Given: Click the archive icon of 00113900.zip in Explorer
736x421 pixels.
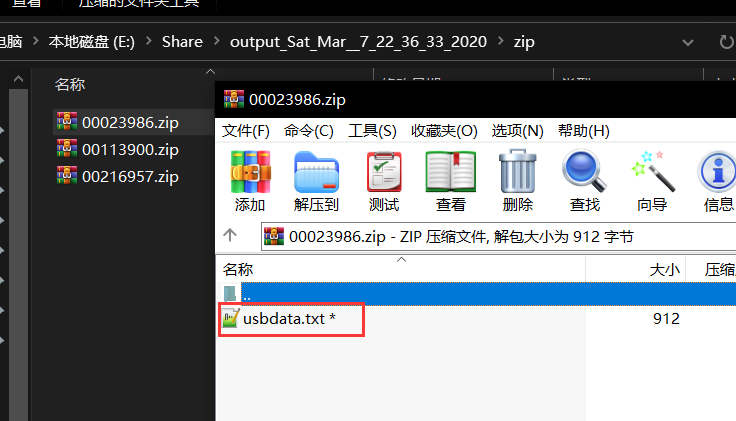Looking at the screenshot, I should 67,149.
